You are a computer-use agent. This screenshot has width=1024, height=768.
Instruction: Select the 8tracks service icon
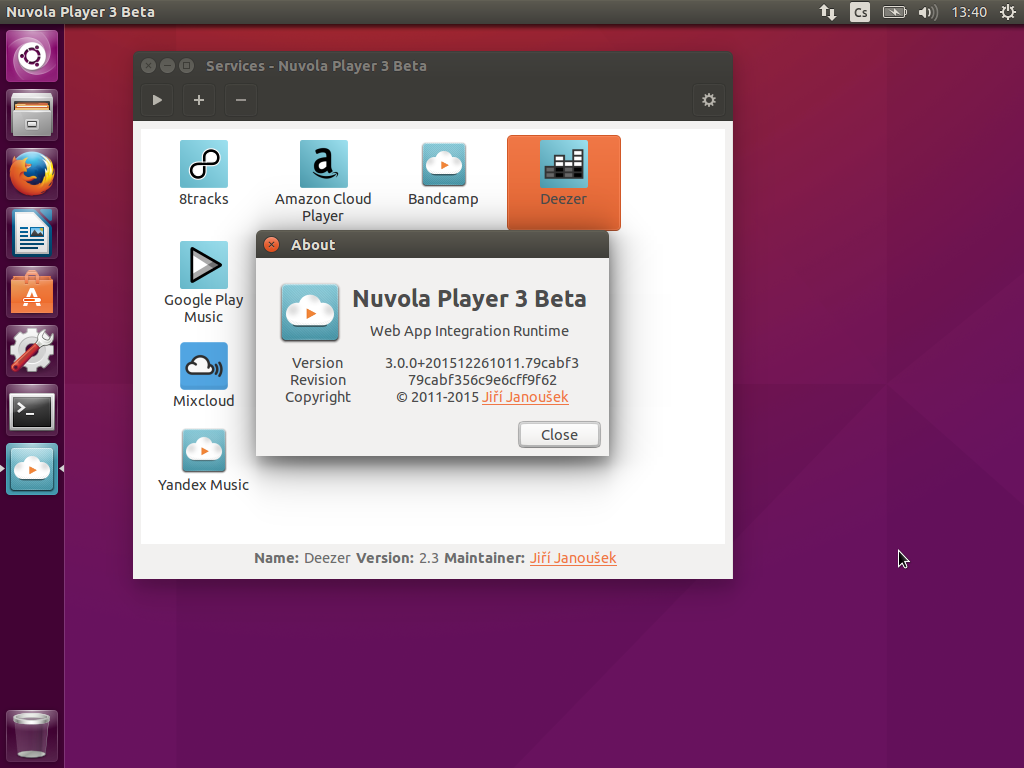pos(204,164)
